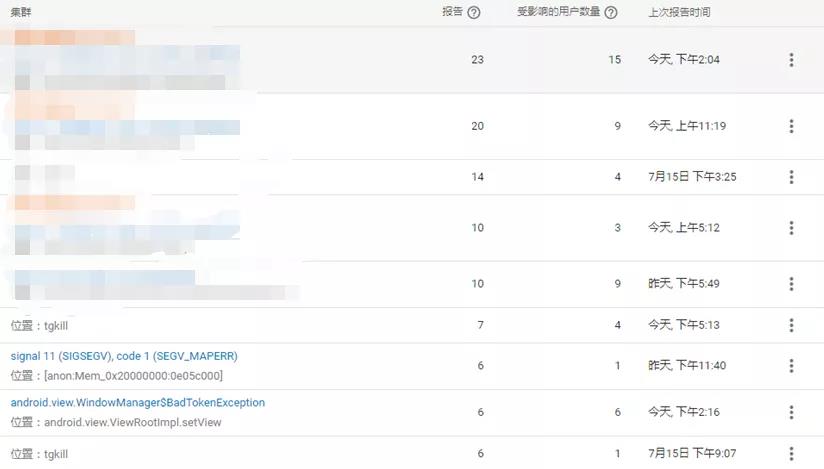Image resolution: width=824 pixels, height=469 pixels.
Task: Open the blurred cluster row with 14 reports
Action: click(x=412, y=177)
